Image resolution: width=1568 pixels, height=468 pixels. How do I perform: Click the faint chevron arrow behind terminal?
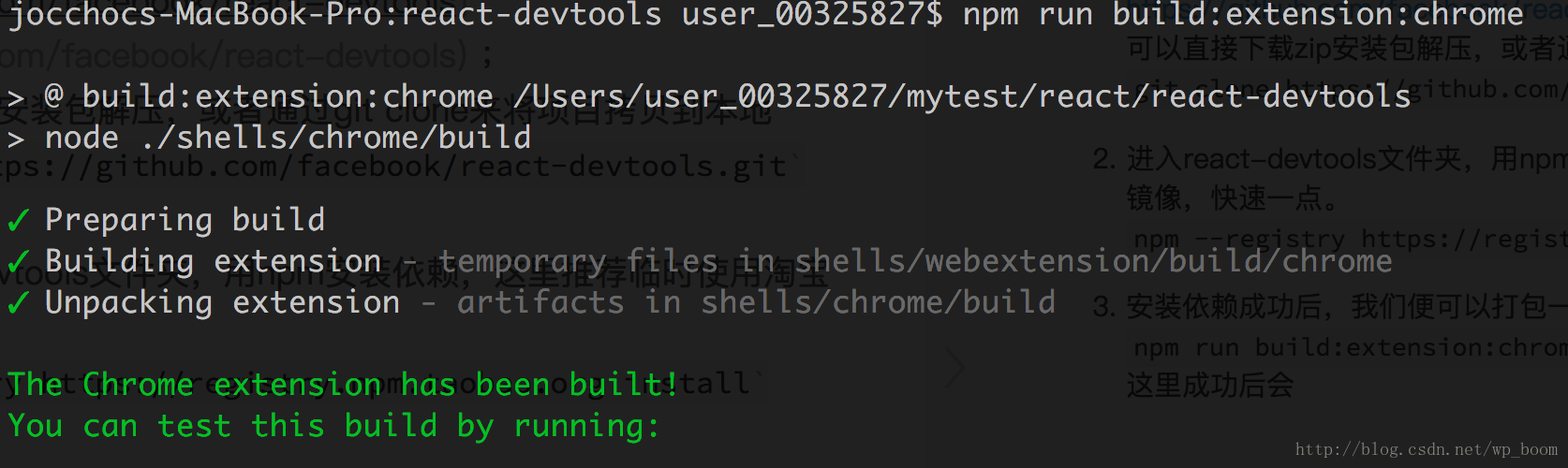pyautogui.click(x=955, y=368)
